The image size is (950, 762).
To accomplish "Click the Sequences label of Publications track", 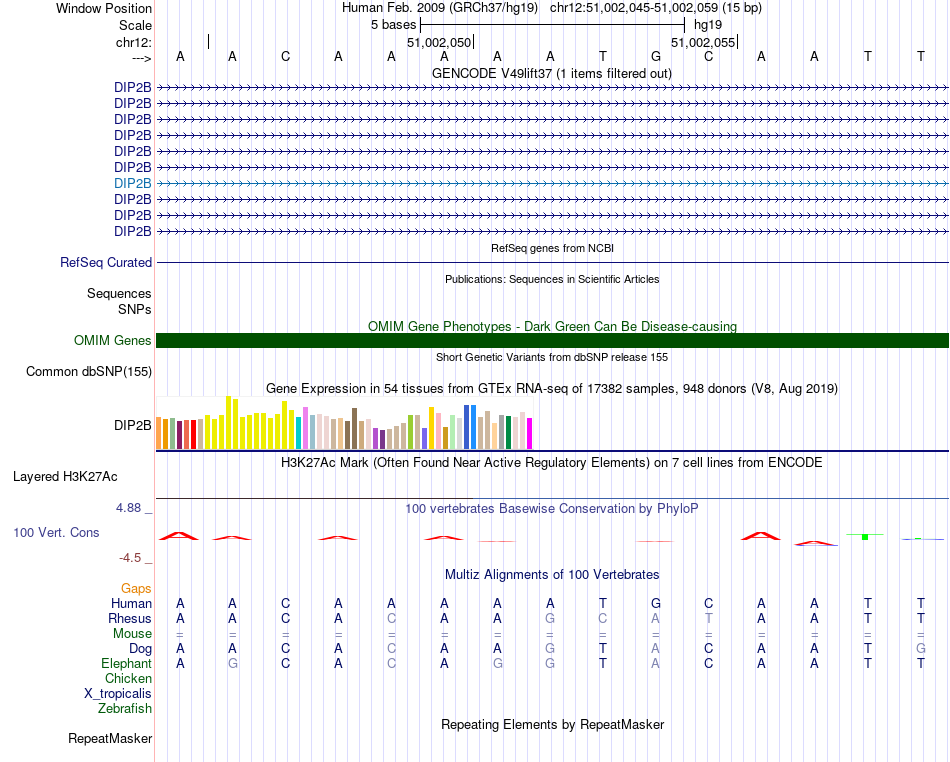I will pyautogui.click(x=119, y=293).
